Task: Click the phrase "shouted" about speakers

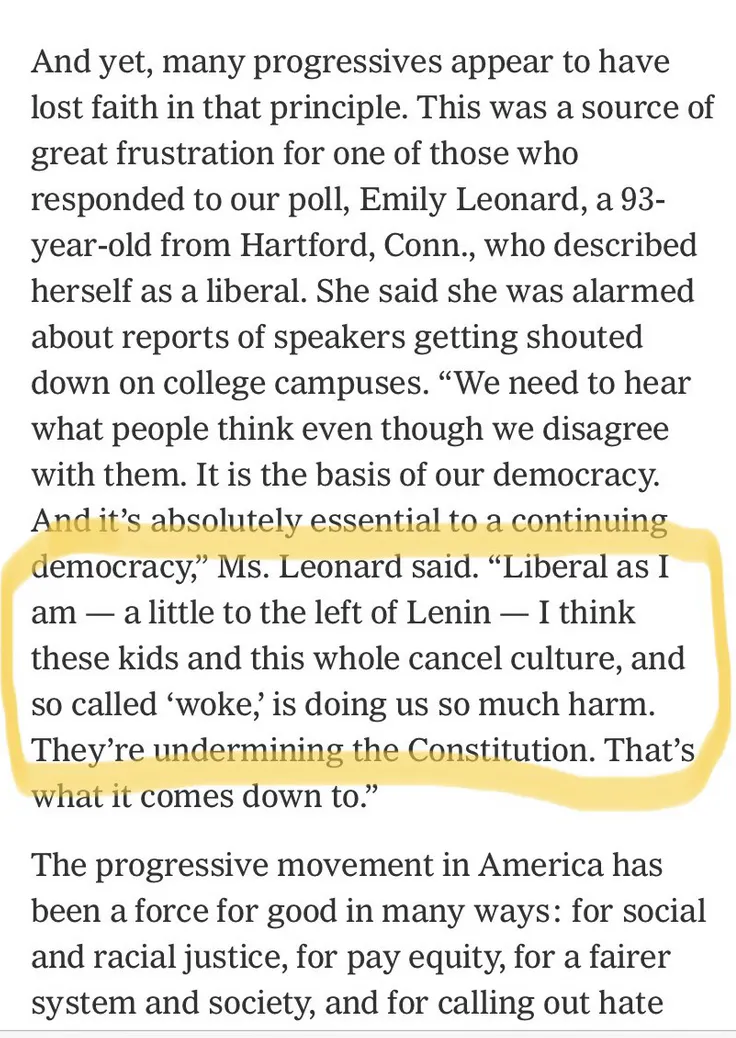Action: click(x=584, y=336)
